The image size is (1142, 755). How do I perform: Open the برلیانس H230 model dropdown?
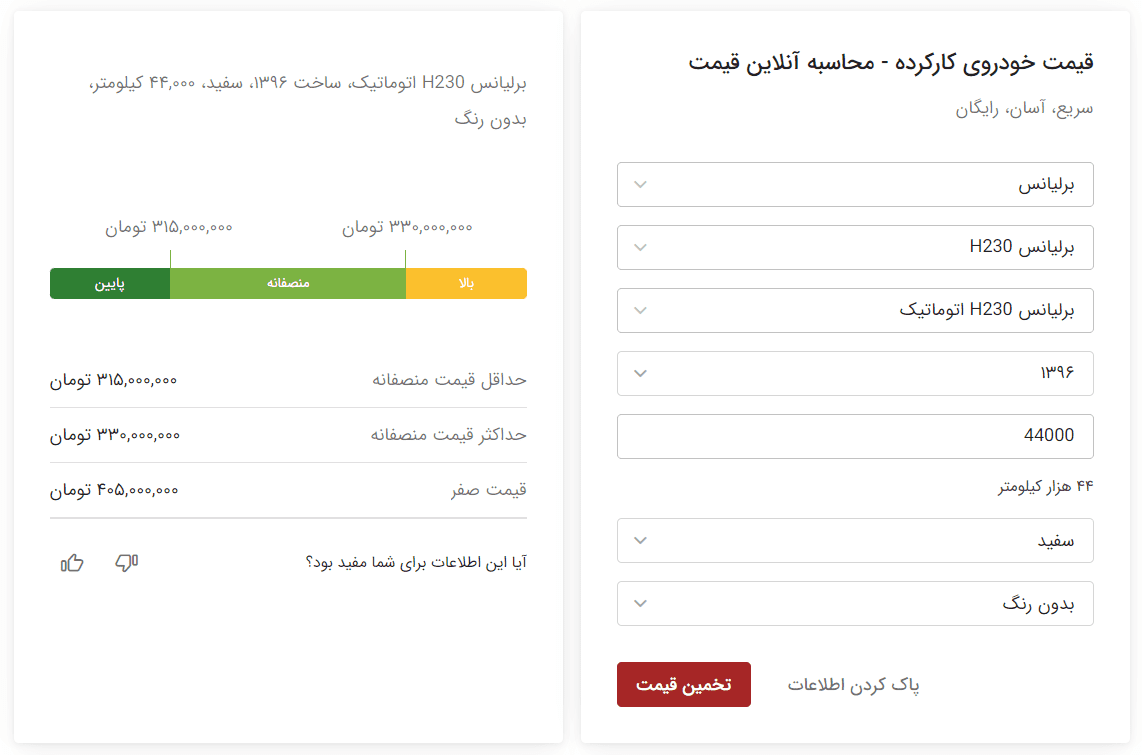(855, 248)
